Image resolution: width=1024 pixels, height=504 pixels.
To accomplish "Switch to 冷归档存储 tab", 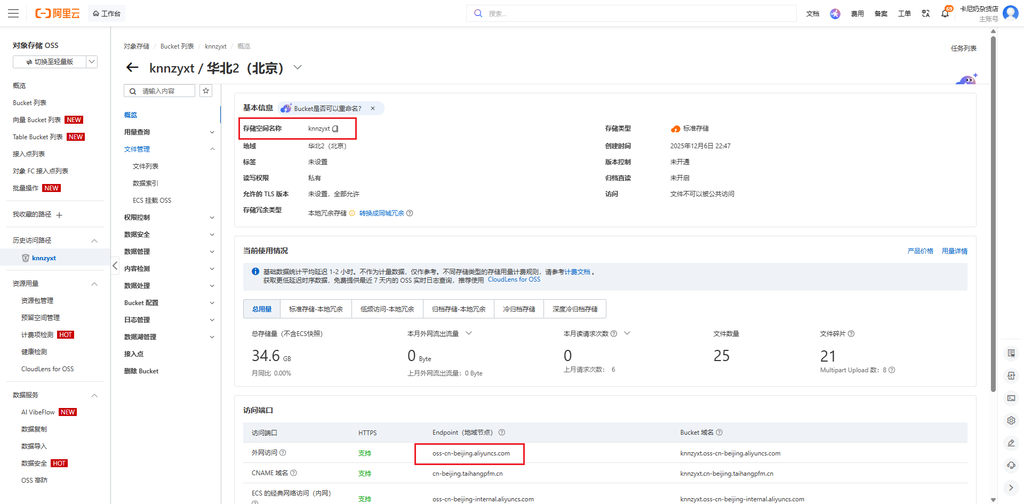I will pos(519,309).
